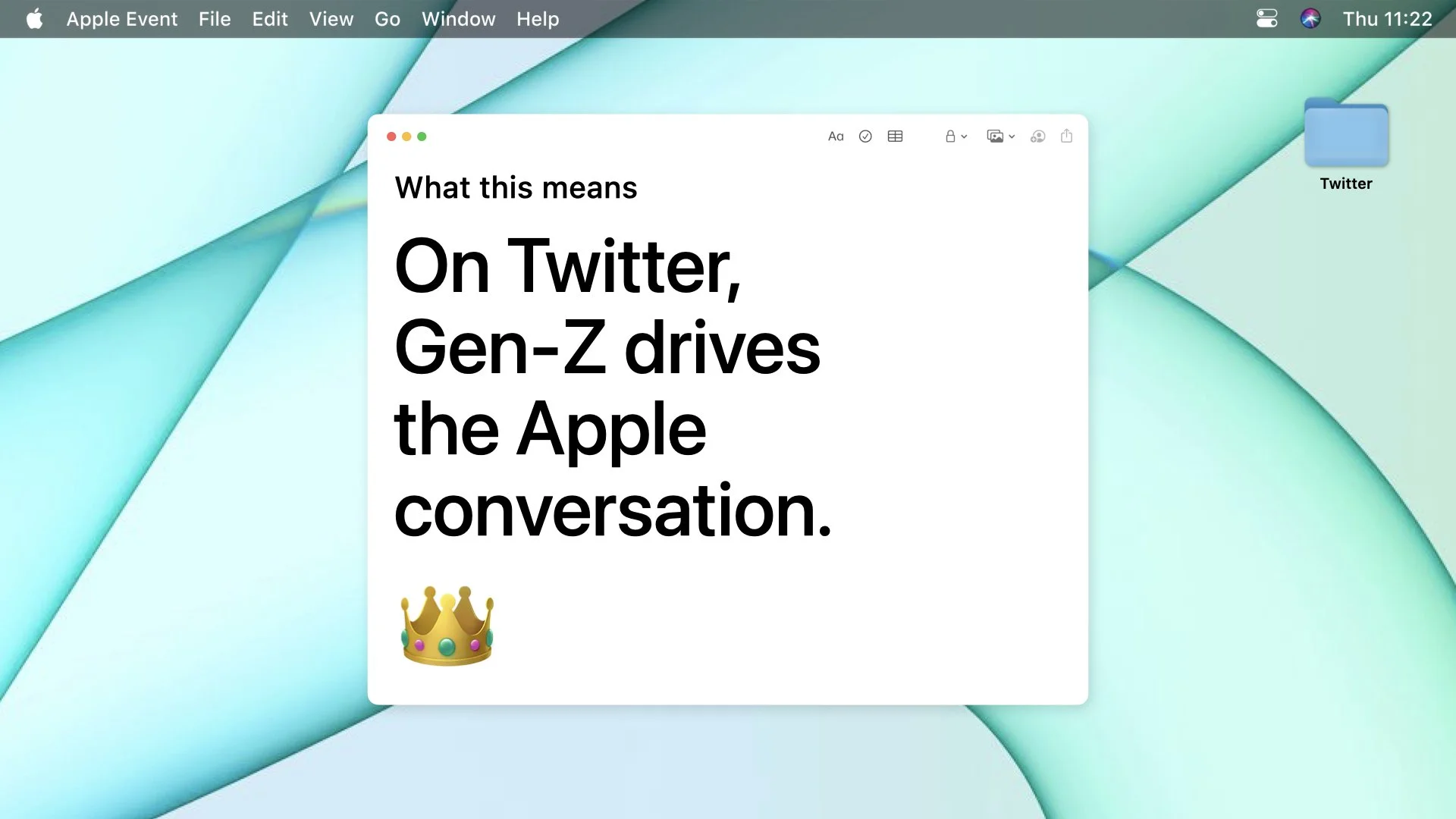Open the Apple Event app menu
Screen dimensions: 1456x819
(x=121, y=19)
